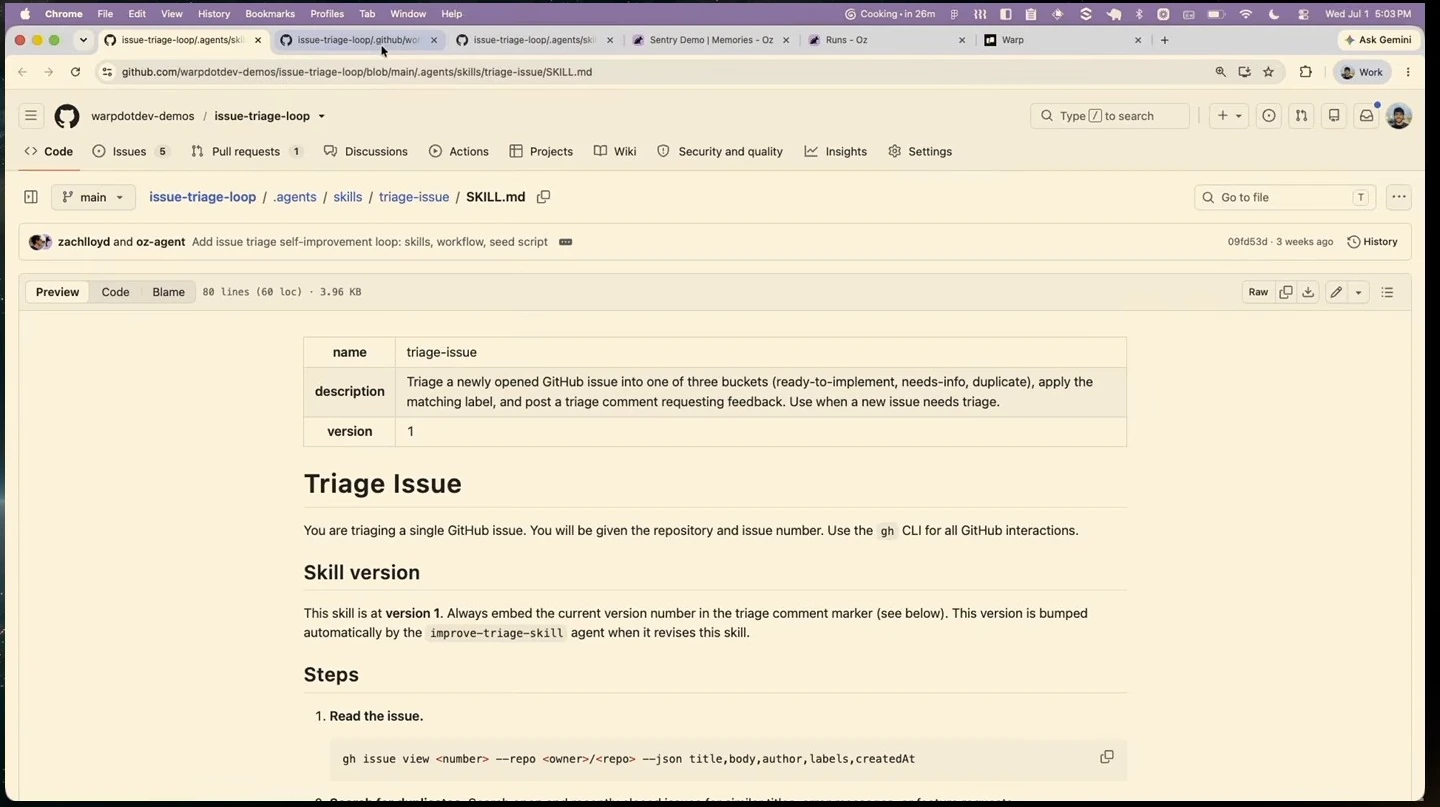Viewport: 1440px width, 807px height.
Task: Open commit 09fd53d link
Action: coord(1247,242)
